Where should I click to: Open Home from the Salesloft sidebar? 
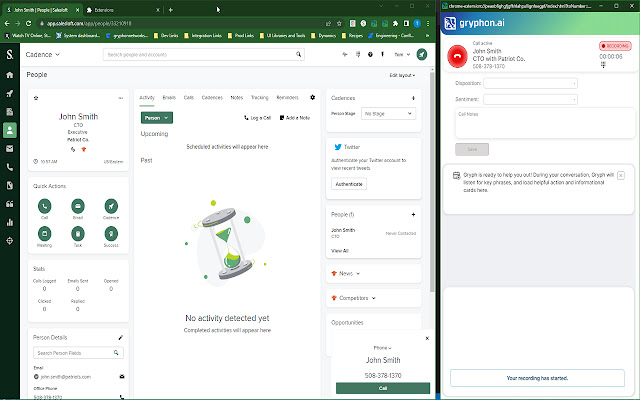point(10,75)
